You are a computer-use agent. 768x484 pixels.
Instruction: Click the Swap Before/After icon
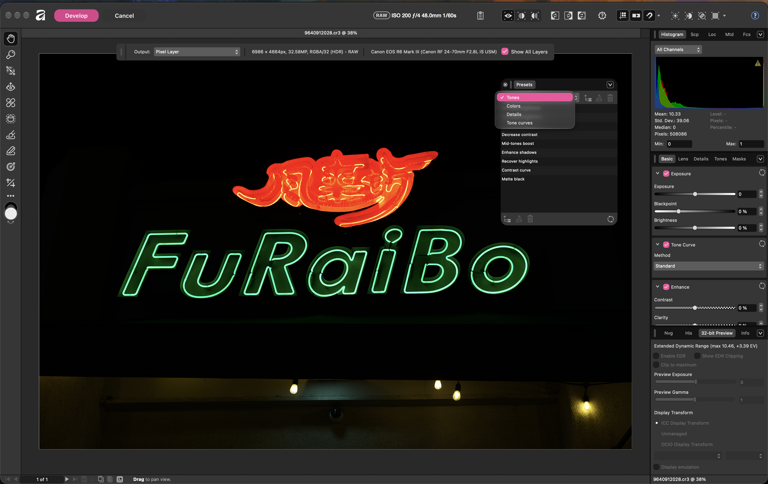(x=581, y=16)
